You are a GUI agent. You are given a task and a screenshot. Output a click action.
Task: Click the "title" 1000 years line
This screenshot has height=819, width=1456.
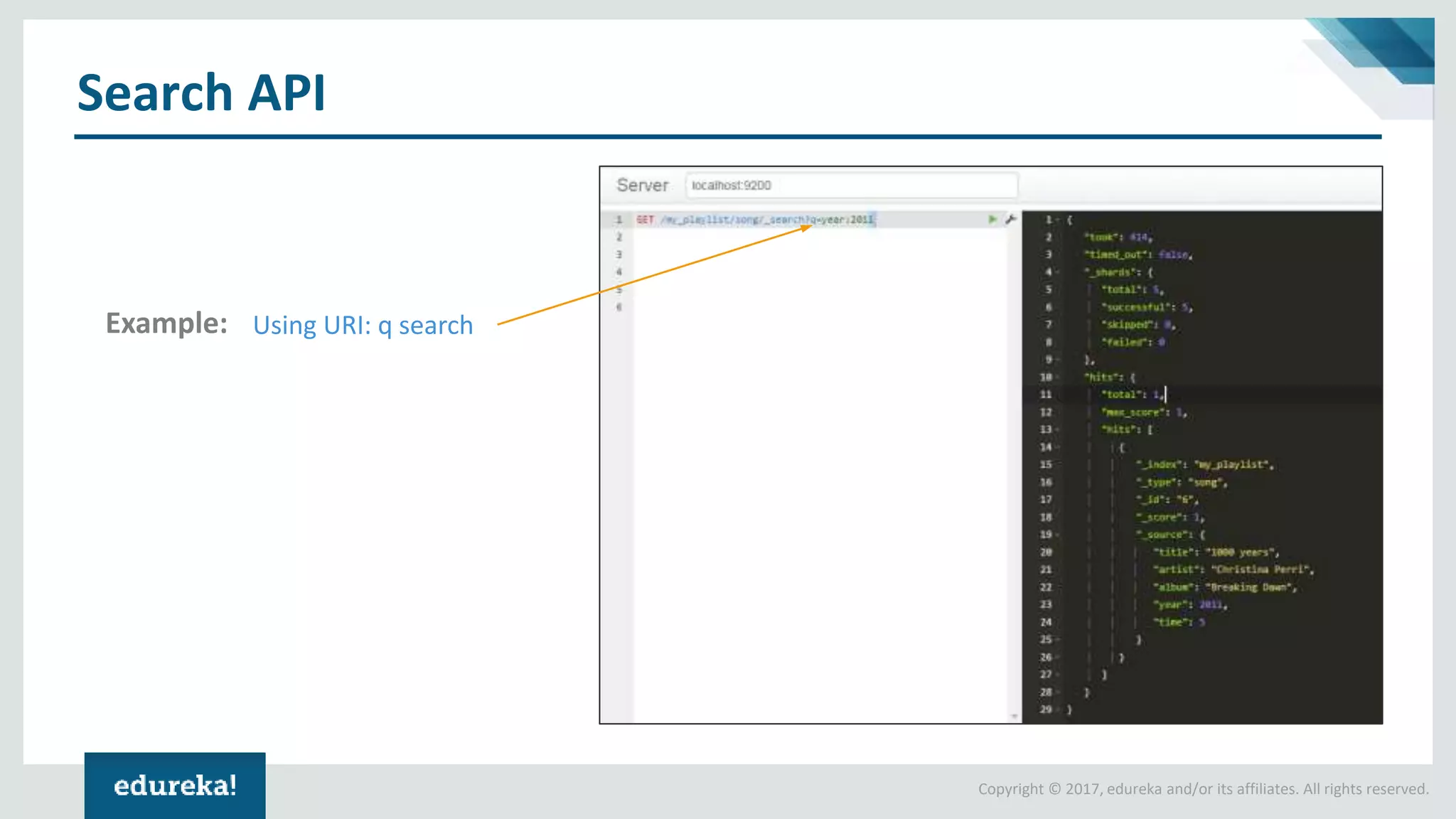click(1216, 552)
